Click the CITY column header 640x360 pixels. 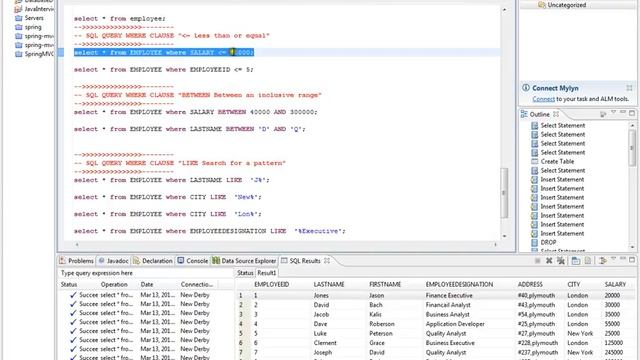tap(573, 284)
